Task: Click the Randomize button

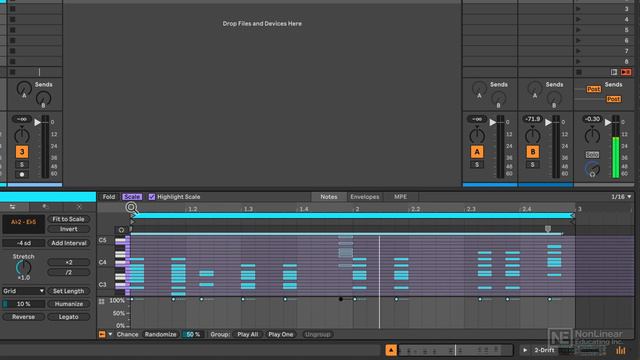Action: 160,334
